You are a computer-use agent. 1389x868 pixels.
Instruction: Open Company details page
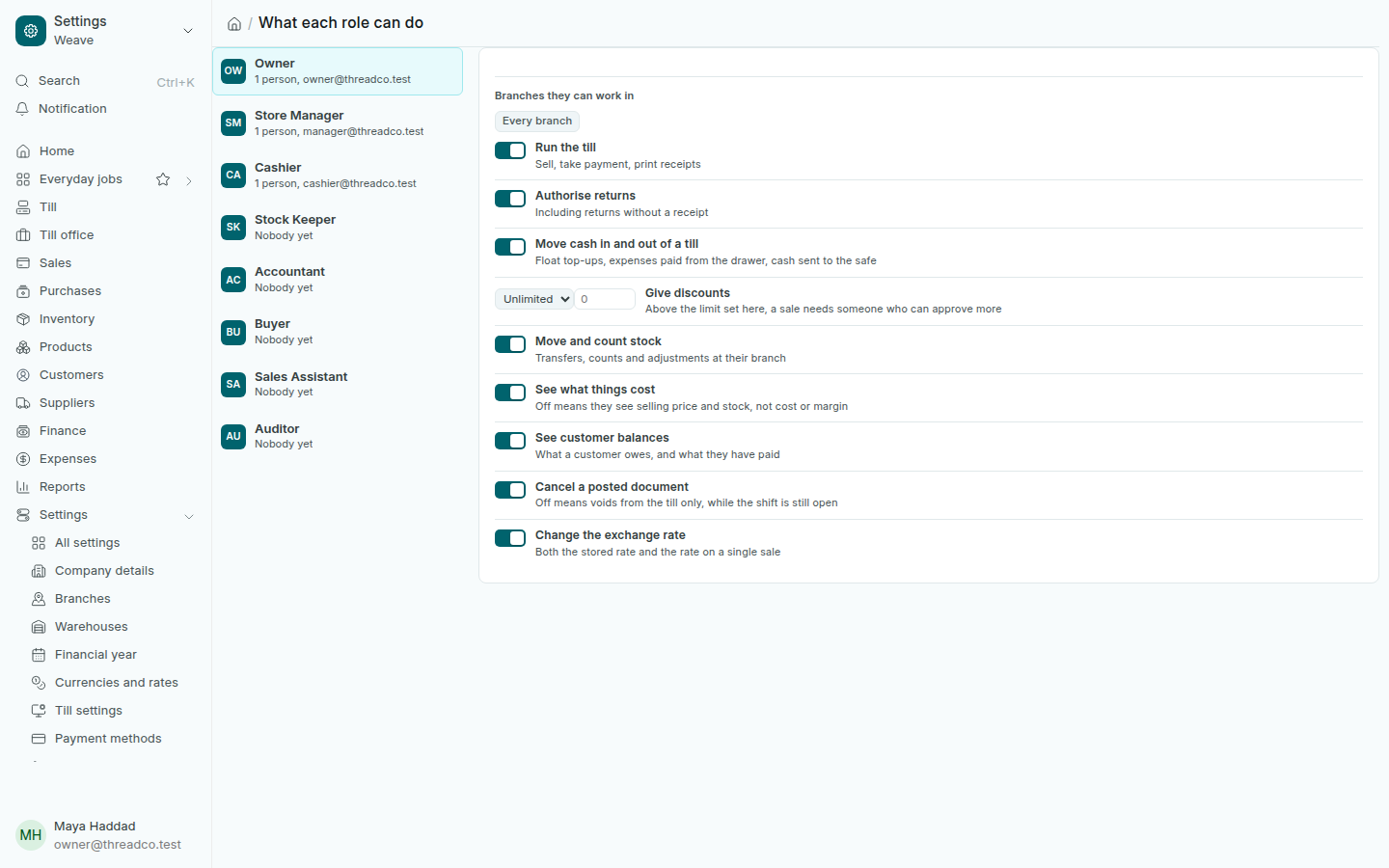105,571
